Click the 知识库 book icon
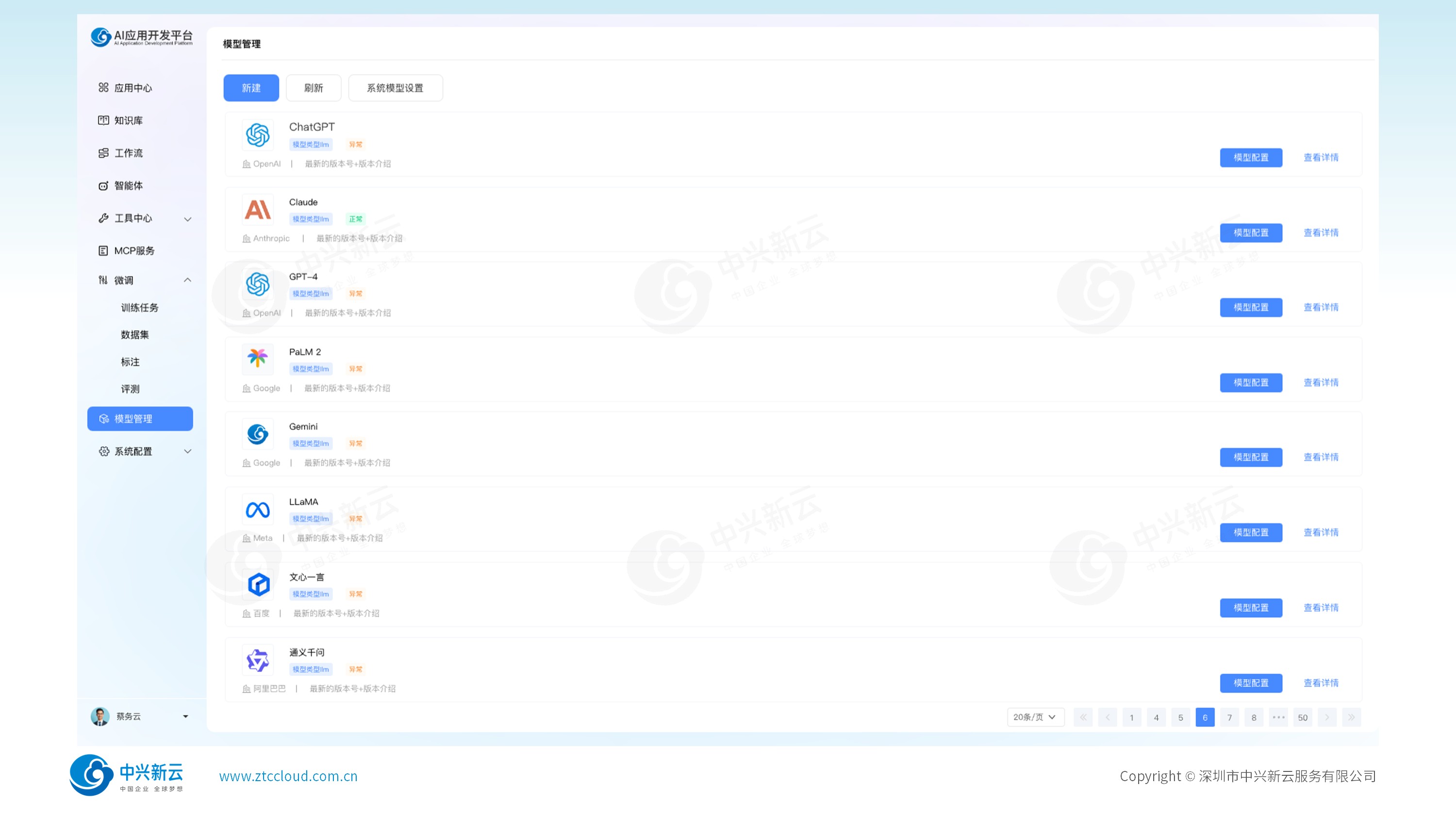Image resolution: width=1456 pixels, height=819 pixels. point(103,120)
